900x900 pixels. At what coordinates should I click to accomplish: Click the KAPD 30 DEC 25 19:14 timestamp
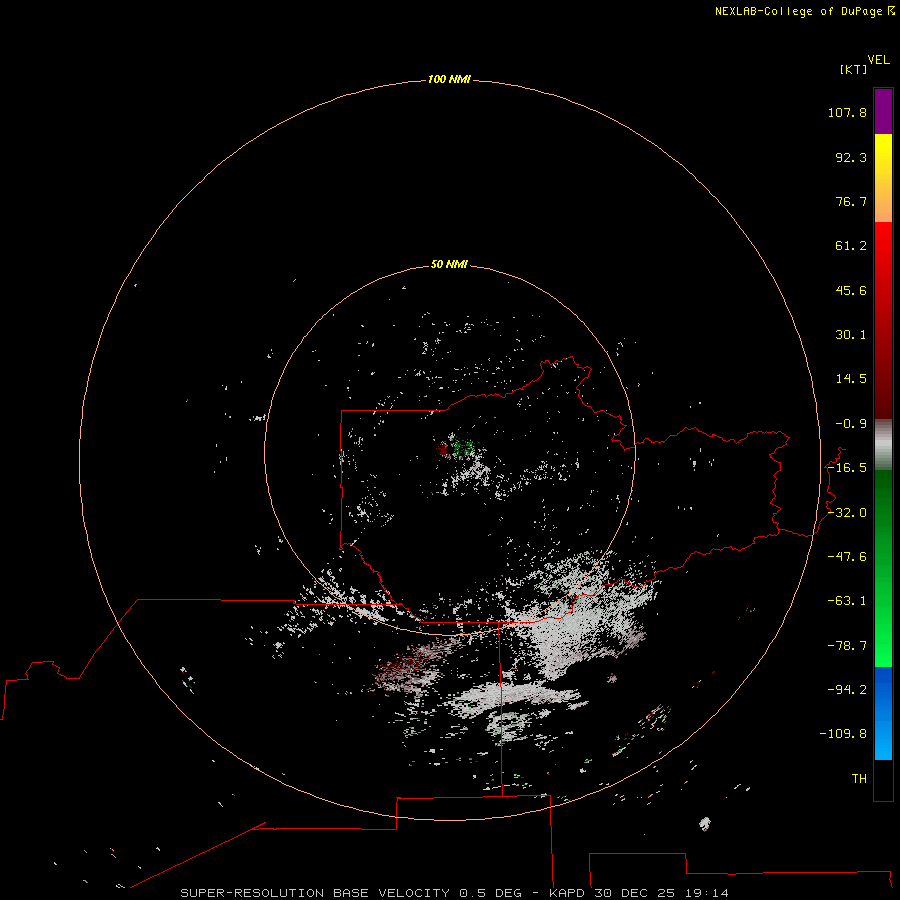click(x=639, y=893)
